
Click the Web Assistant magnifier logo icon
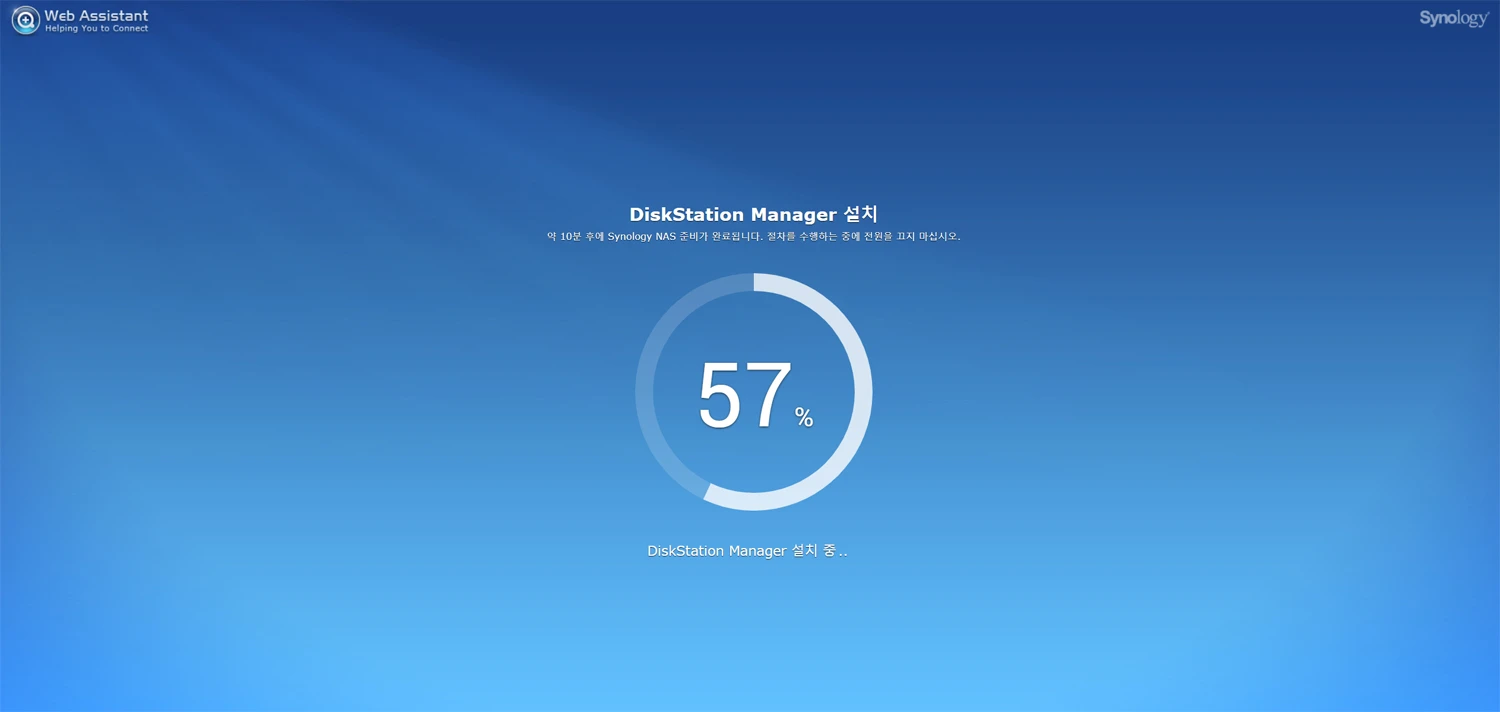click(x=26, y=20)
